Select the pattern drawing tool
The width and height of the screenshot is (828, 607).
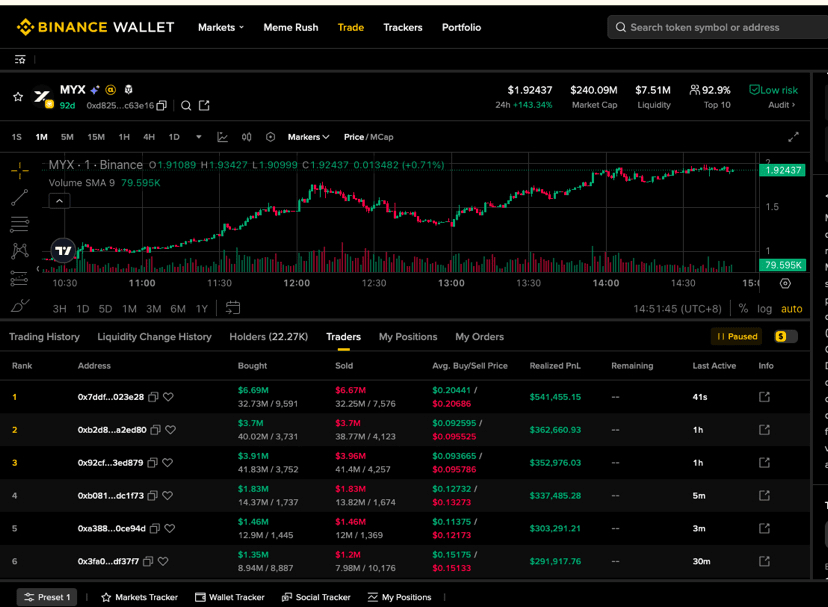20,250
